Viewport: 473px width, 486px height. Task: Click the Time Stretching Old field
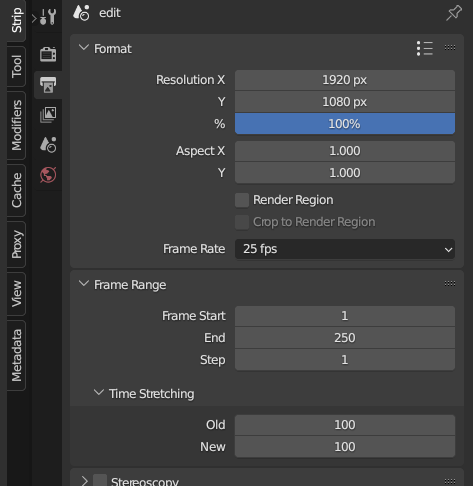tap(345, 425)
